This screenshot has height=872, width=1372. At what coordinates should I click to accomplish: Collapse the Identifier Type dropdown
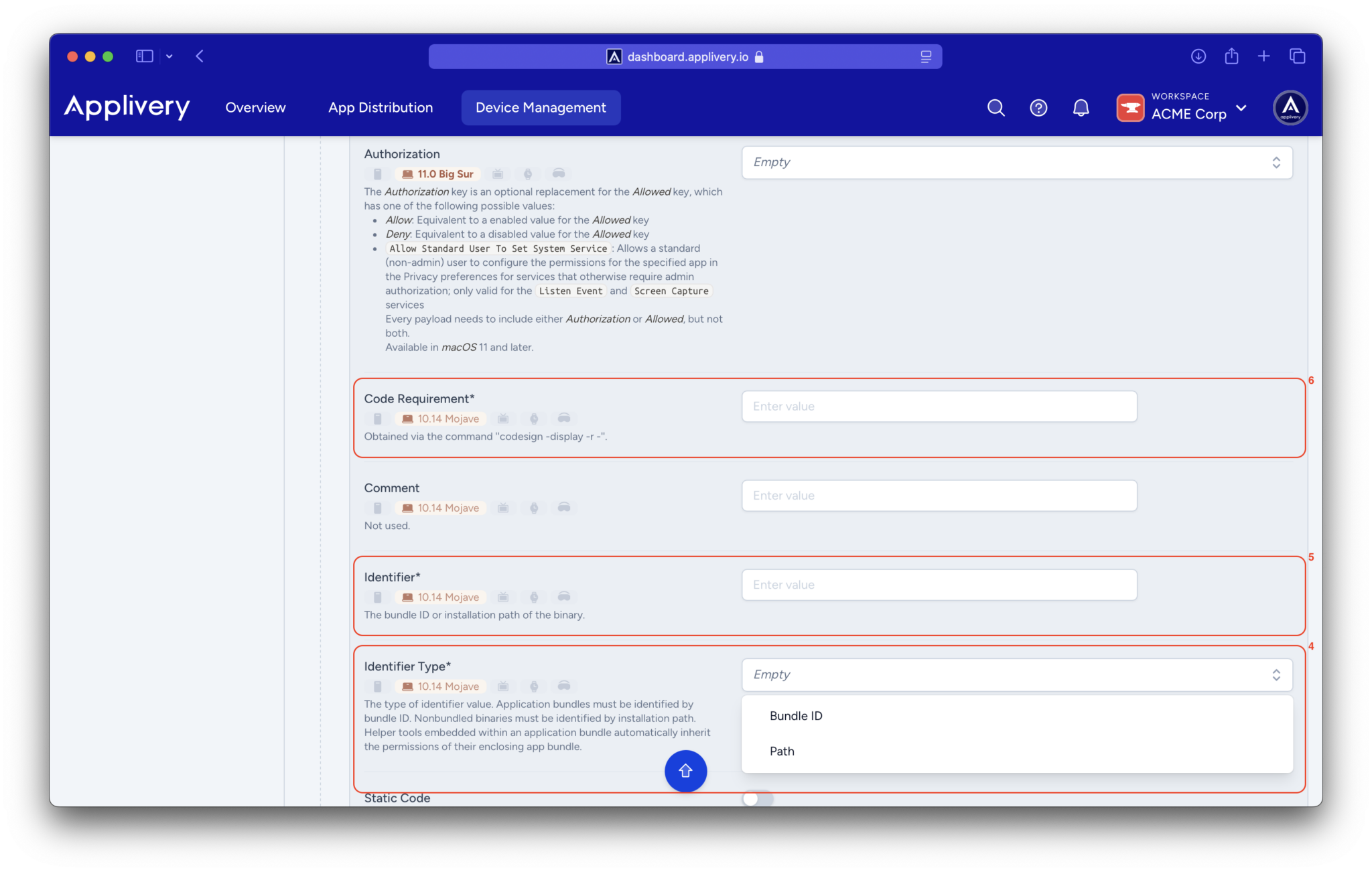[x=1016, y=674]
